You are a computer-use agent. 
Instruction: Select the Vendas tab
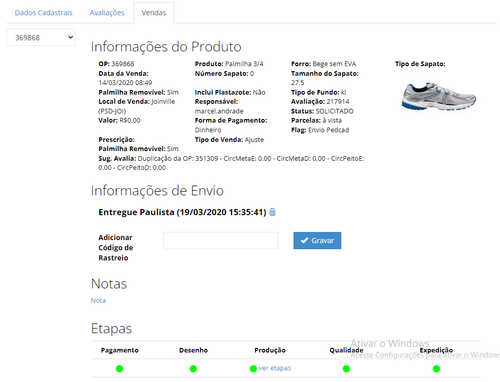(x=154, y=13)
